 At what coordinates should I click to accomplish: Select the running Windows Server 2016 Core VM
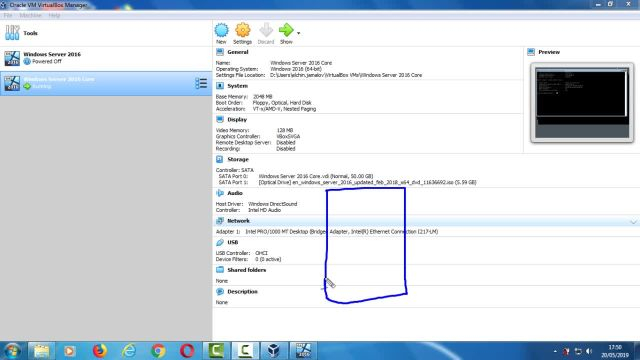click(106, 83)
